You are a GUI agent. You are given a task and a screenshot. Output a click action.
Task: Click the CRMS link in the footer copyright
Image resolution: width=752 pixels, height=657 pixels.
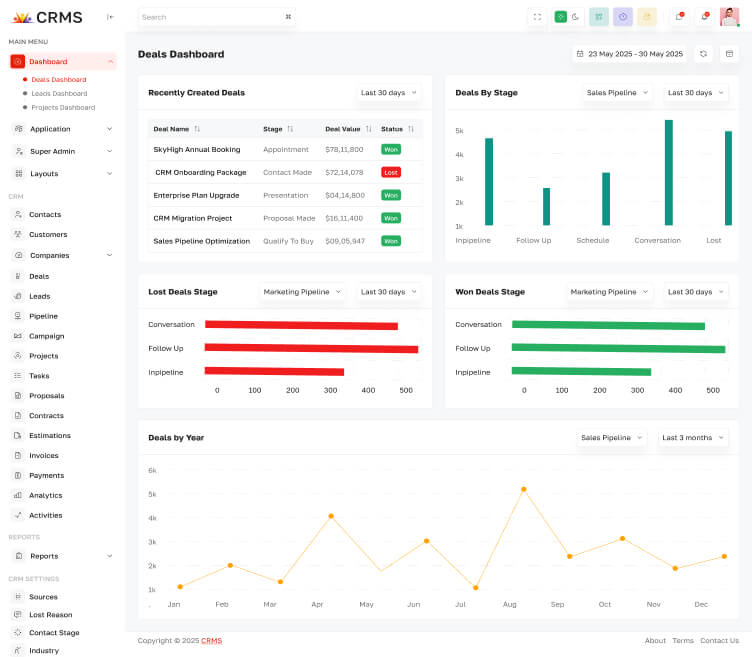tap(212, 641)
